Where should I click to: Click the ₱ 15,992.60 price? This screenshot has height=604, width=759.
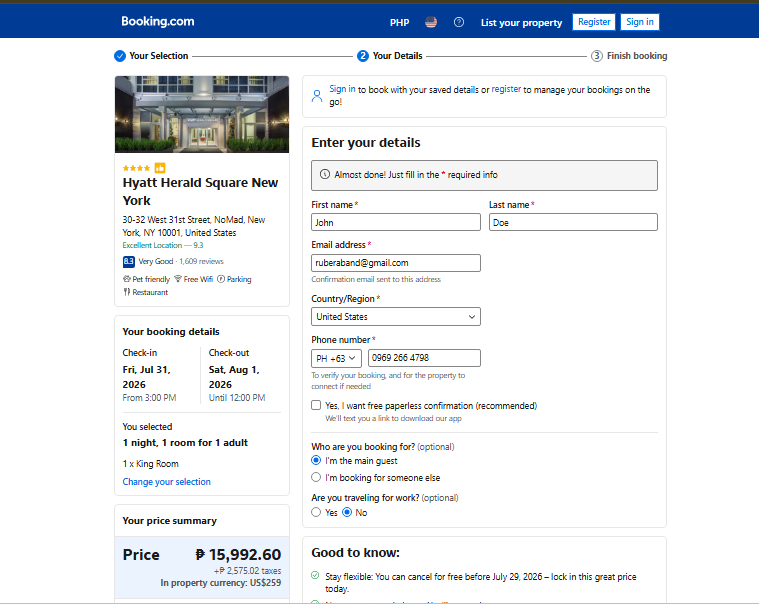[x=238, y=554]
